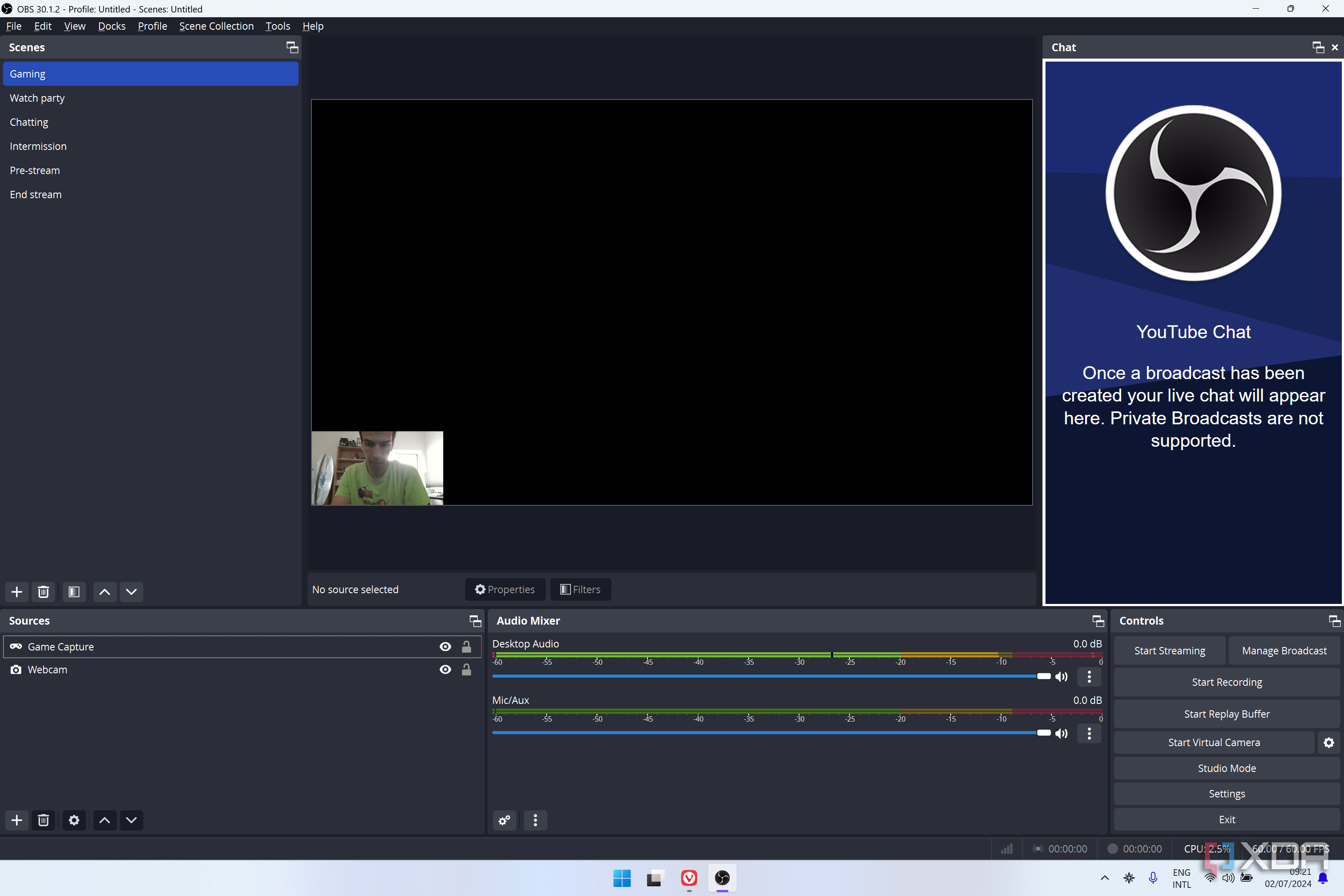Click Start Replay Buffer button
Screen dimensions: 1344x896
(1226, 714)
